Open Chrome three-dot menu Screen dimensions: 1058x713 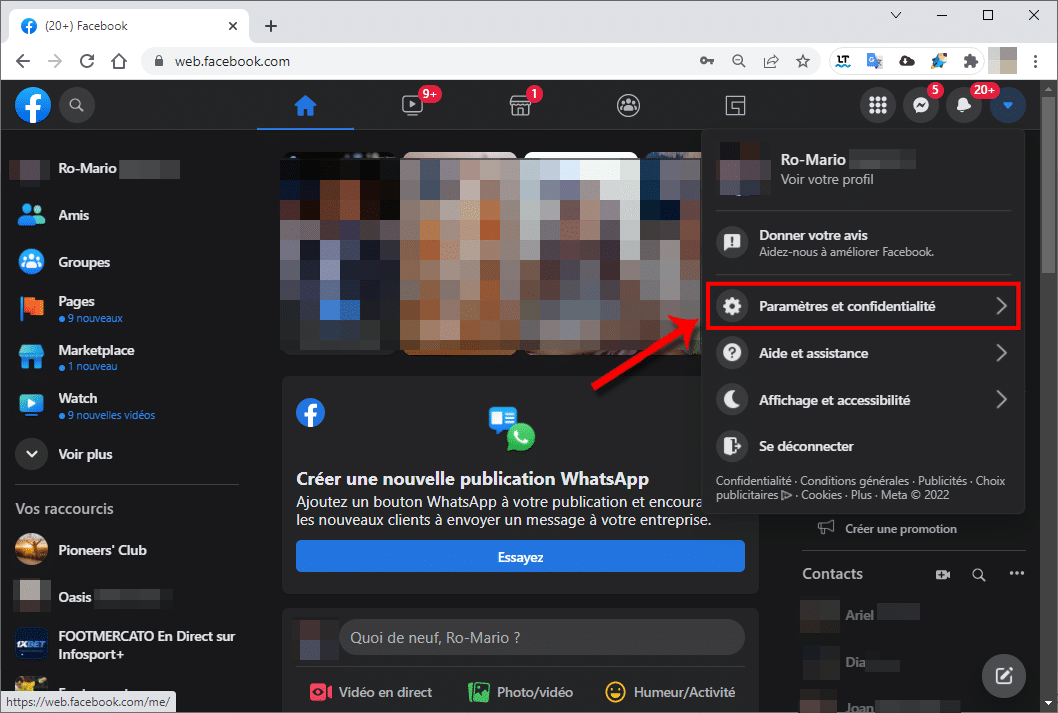pyautogui.click(x=1035, y=61)
